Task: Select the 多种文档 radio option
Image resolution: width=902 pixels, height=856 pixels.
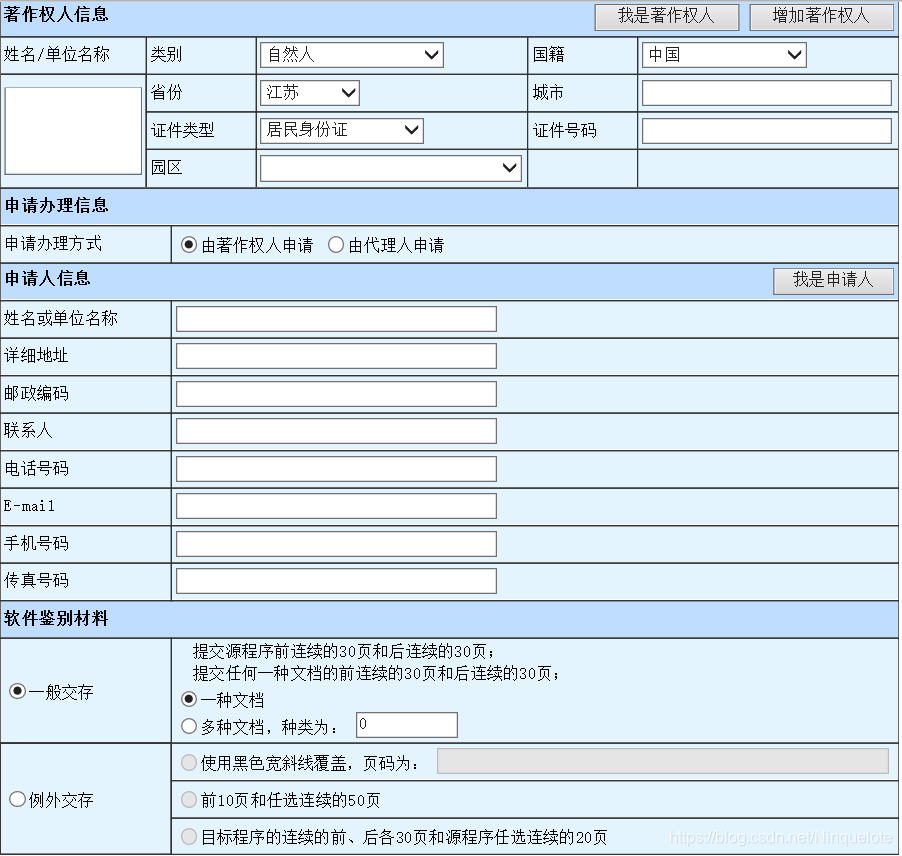Action: tap(189, 726)
